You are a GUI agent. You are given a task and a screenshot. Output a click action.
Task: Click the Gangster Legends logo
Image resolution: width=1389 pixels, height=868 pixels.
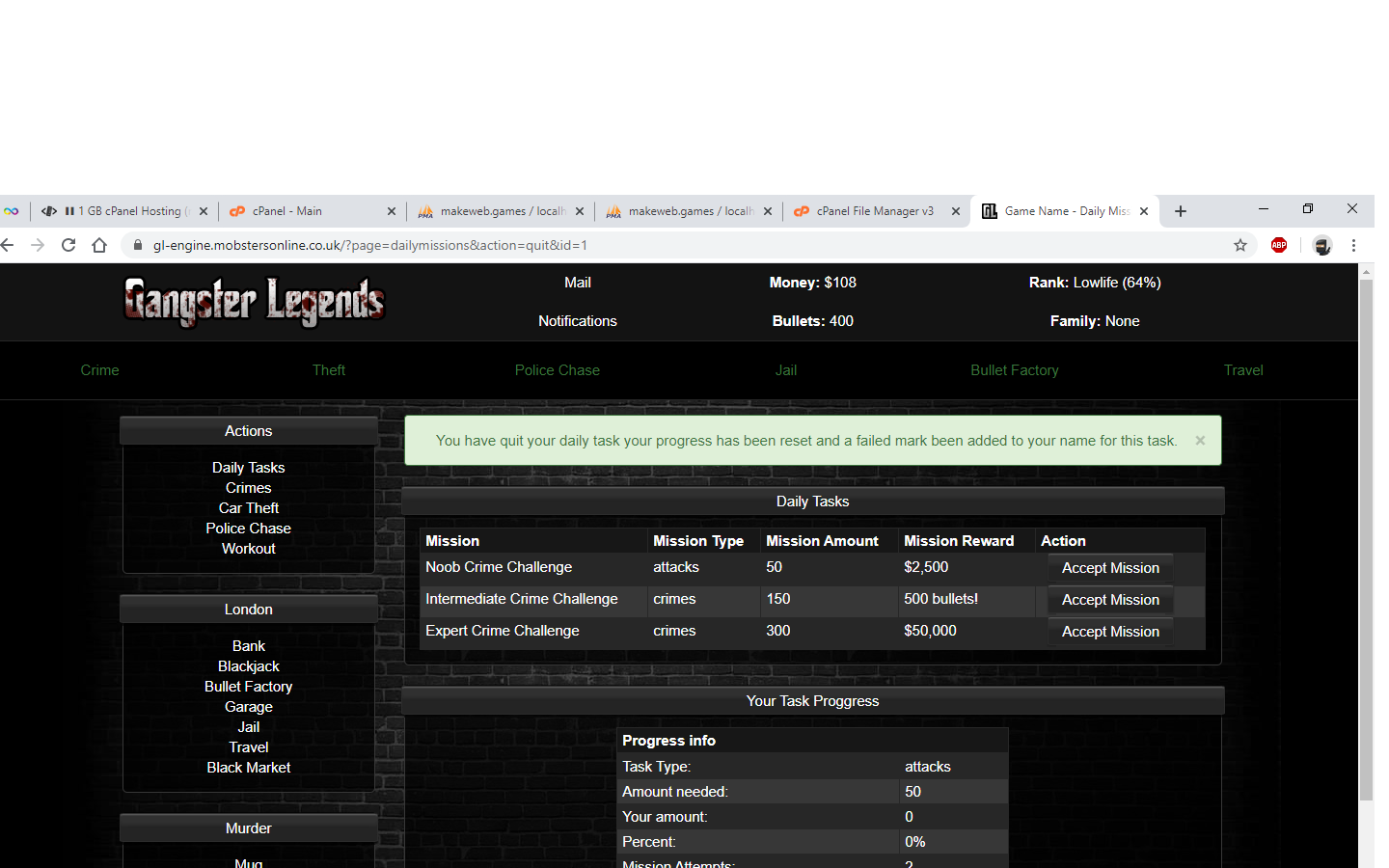point(255,301)
